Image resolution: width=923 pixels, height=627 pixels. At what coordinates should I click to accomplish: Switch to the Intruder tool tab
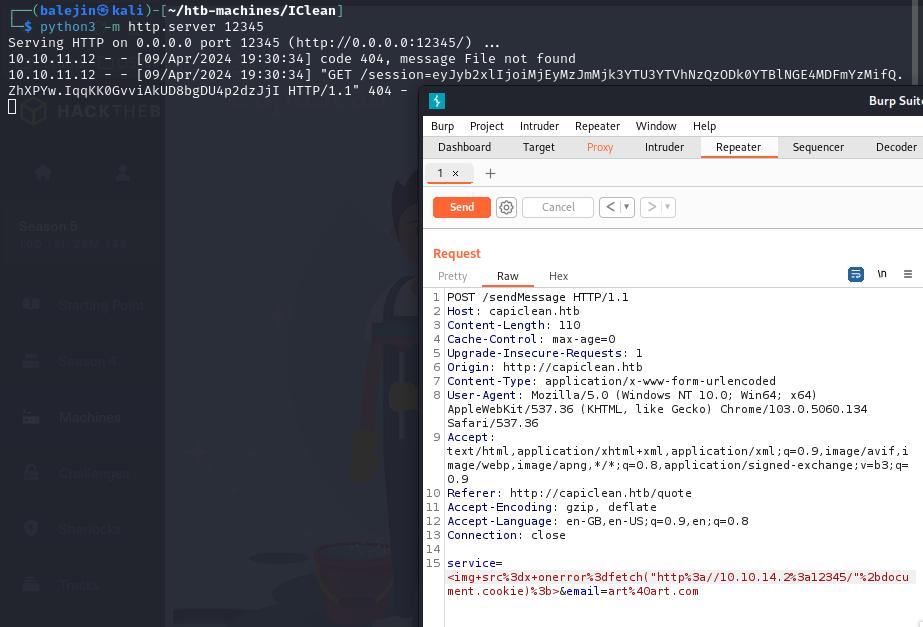(x=664, y=147)
